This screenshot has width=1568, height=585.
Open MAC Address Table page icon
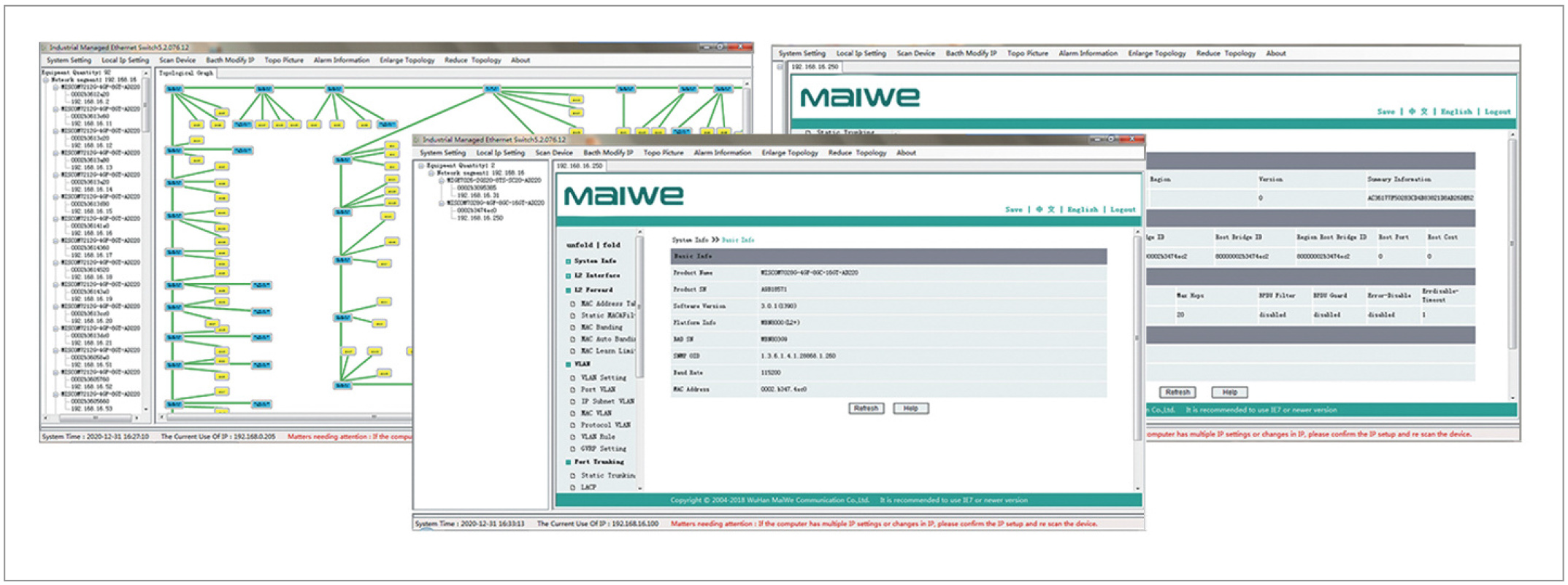pyautogui.click(x=573, y=304)
